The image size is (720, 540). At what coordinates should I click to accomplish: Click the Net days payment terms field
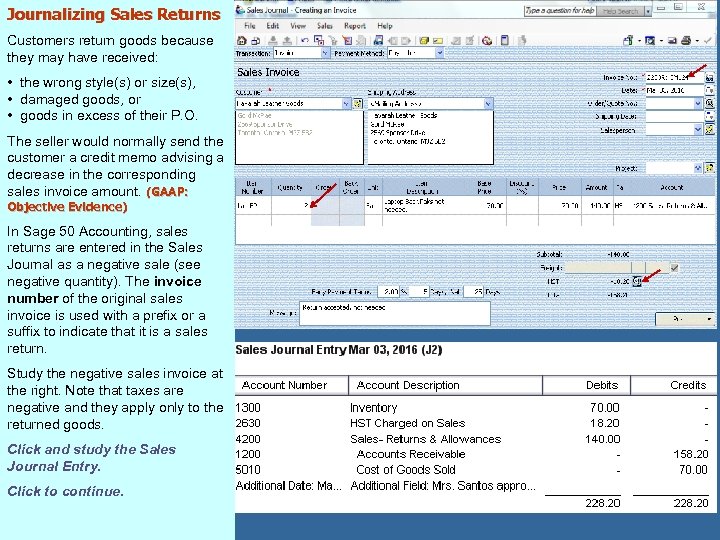coord(473,292)
